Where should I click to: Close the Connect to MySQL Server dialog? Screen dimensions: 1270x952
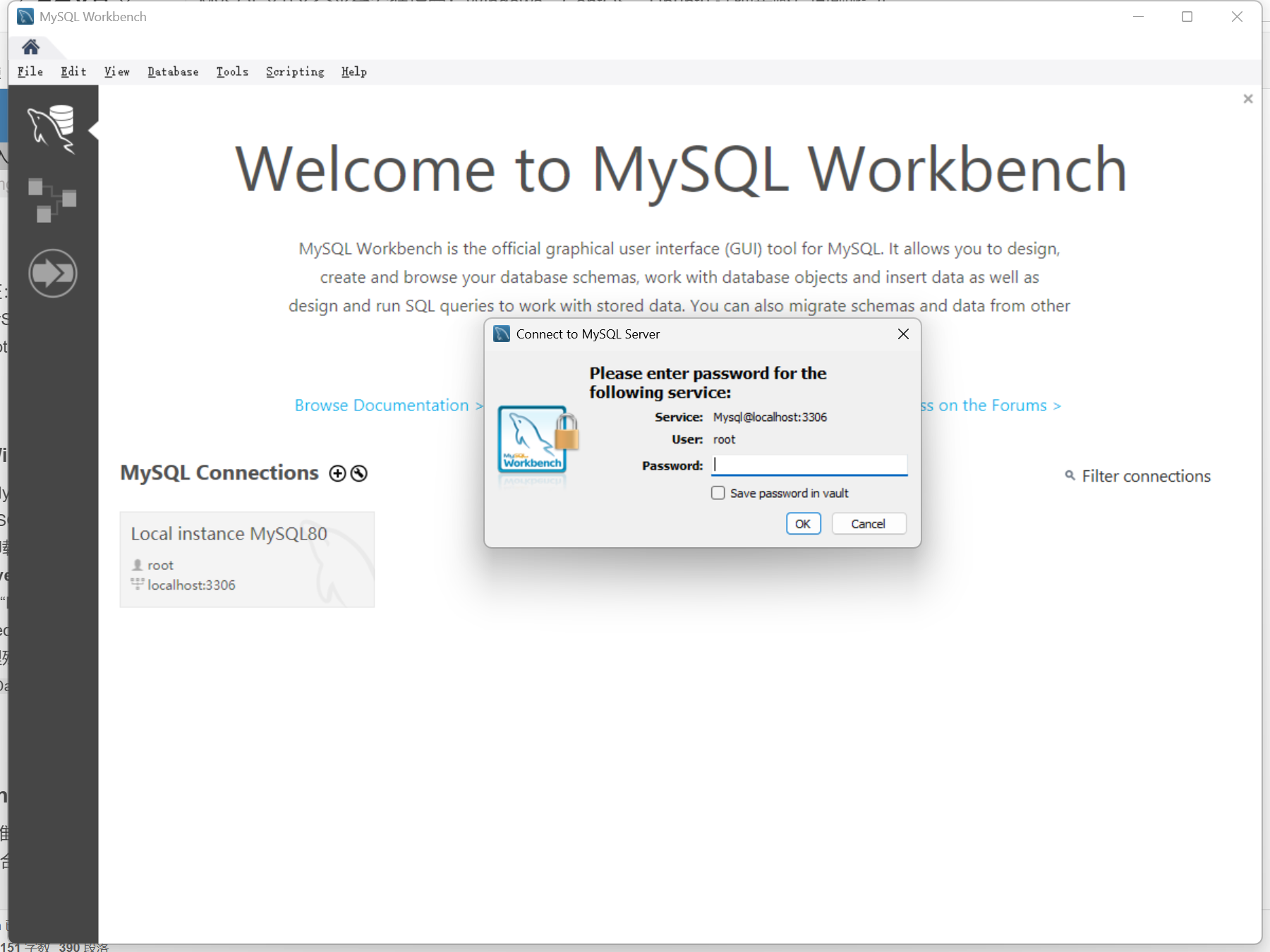coord(902,334)
